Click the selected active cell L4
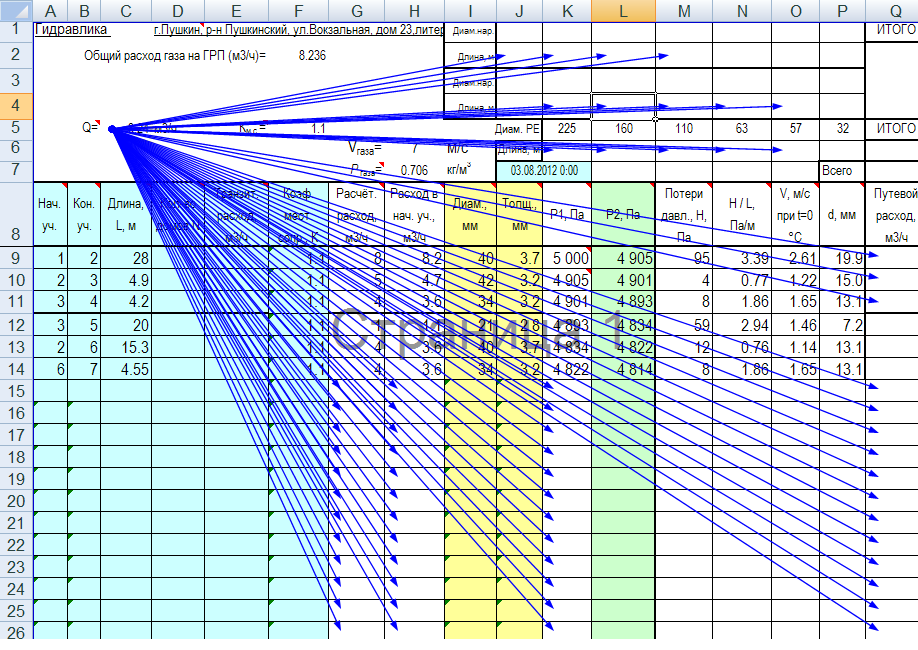The width and height of the screenshot is (918, 650). coord(623,106)
